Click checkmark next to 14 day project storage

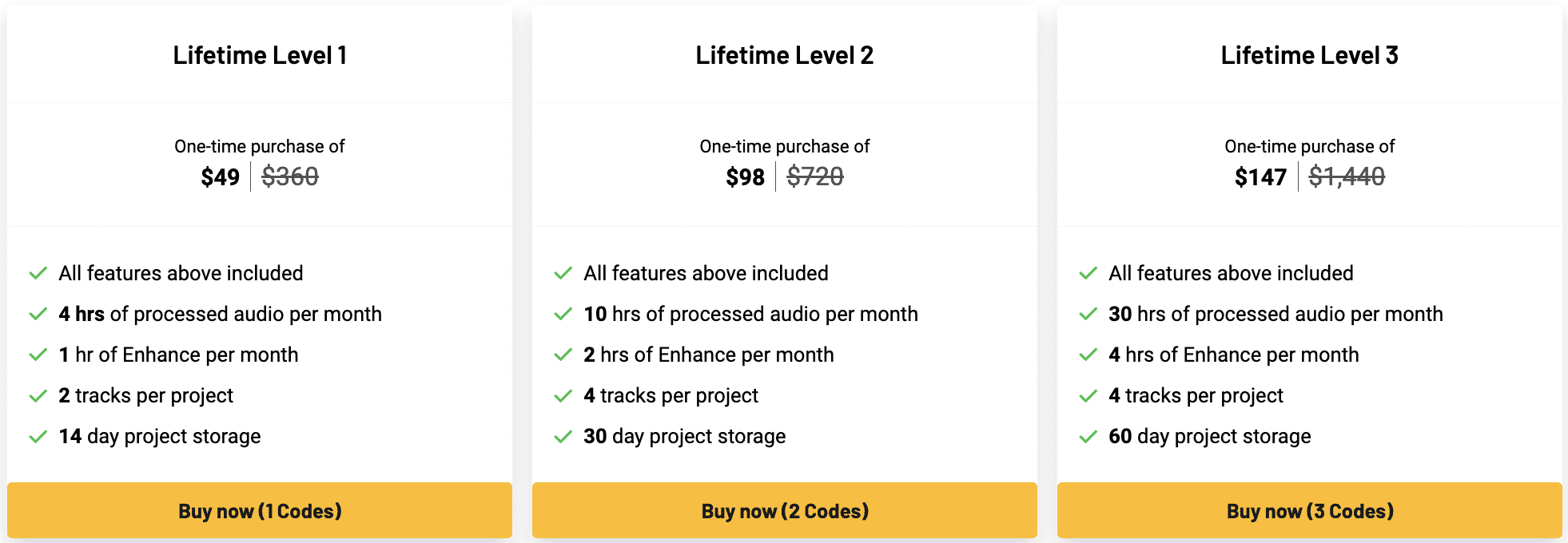[x=38, y=437]
